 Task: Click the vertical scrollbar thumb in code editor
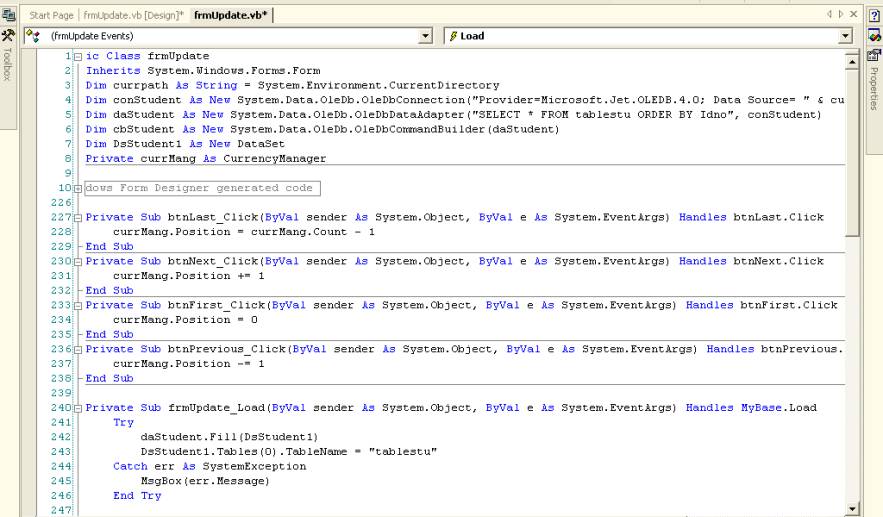tap(851, 152)
